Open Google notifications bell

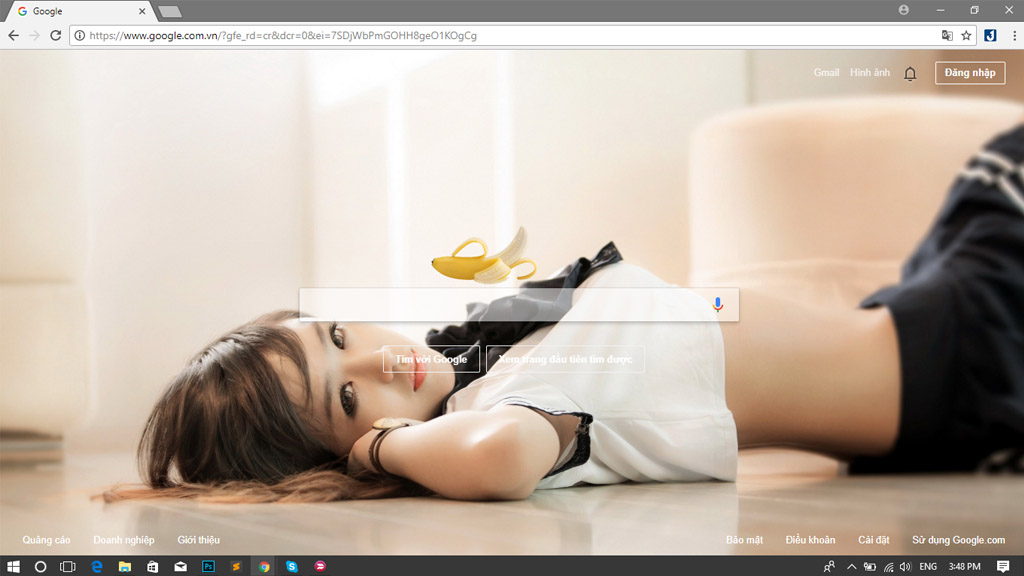point(910,74)
